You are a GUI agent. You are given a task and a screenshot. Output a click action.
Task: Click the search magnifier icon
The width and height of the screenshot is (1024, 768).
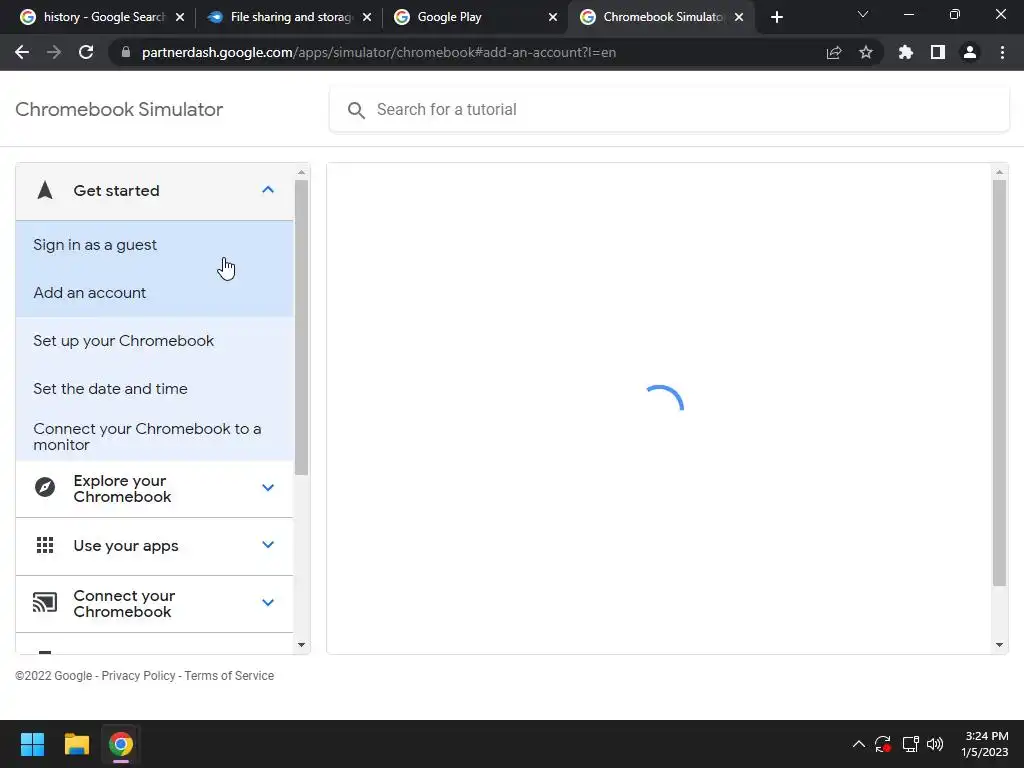[x=356, y=110]
